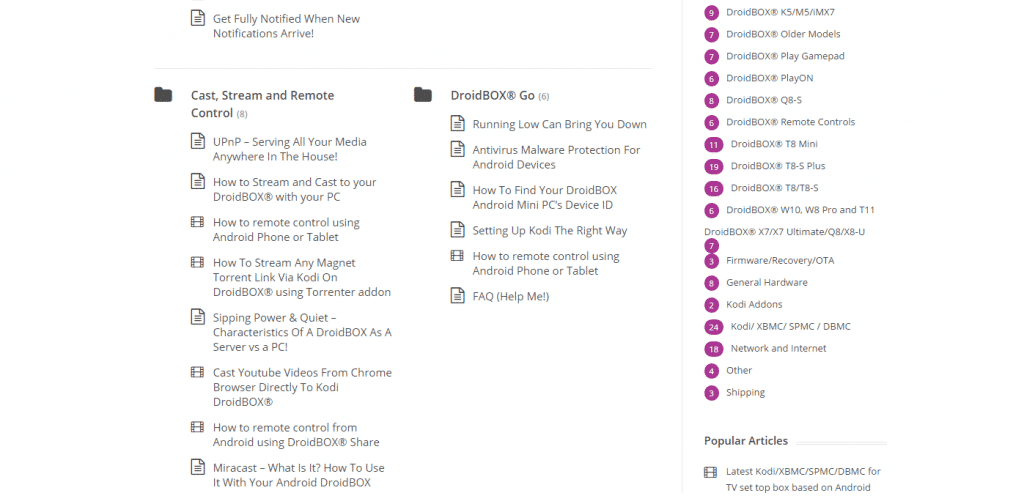
Task: Click document icon beside Setting Up Kodi article
Action: point(458,230)
